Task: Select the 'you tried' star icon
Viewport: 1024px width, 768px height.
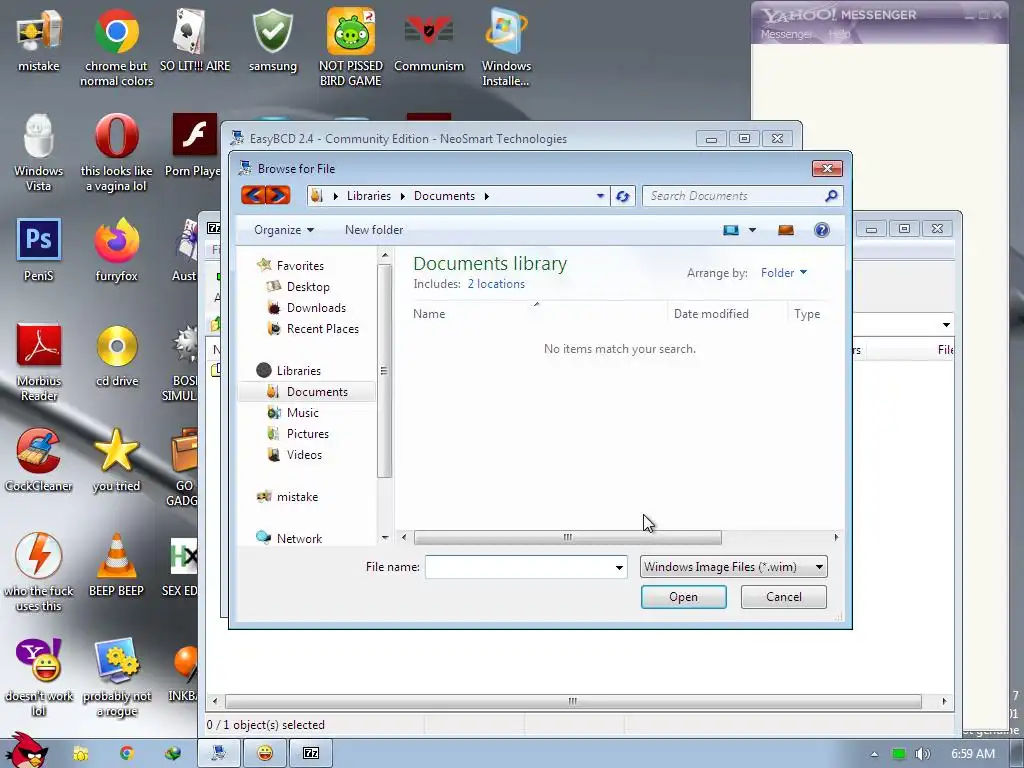Action: (x=116, y=460)
